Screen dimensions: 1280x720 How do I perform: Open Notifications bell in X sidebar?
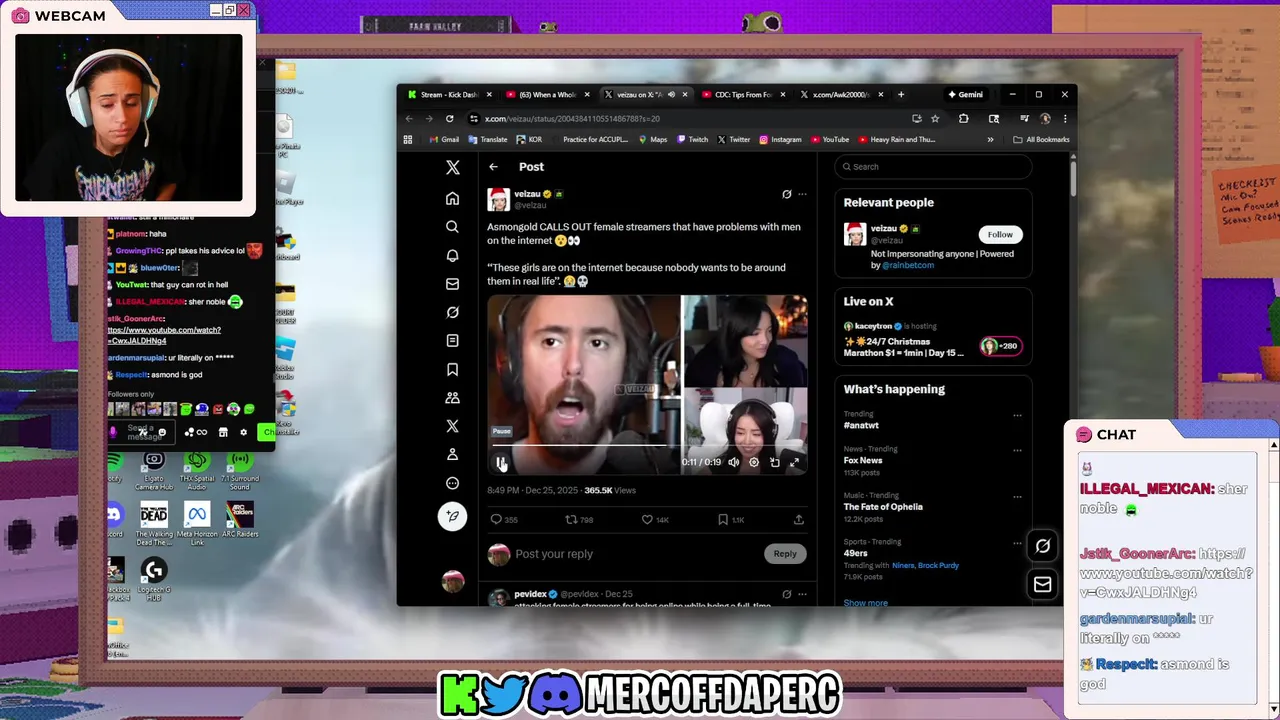(x=452, y=255)
